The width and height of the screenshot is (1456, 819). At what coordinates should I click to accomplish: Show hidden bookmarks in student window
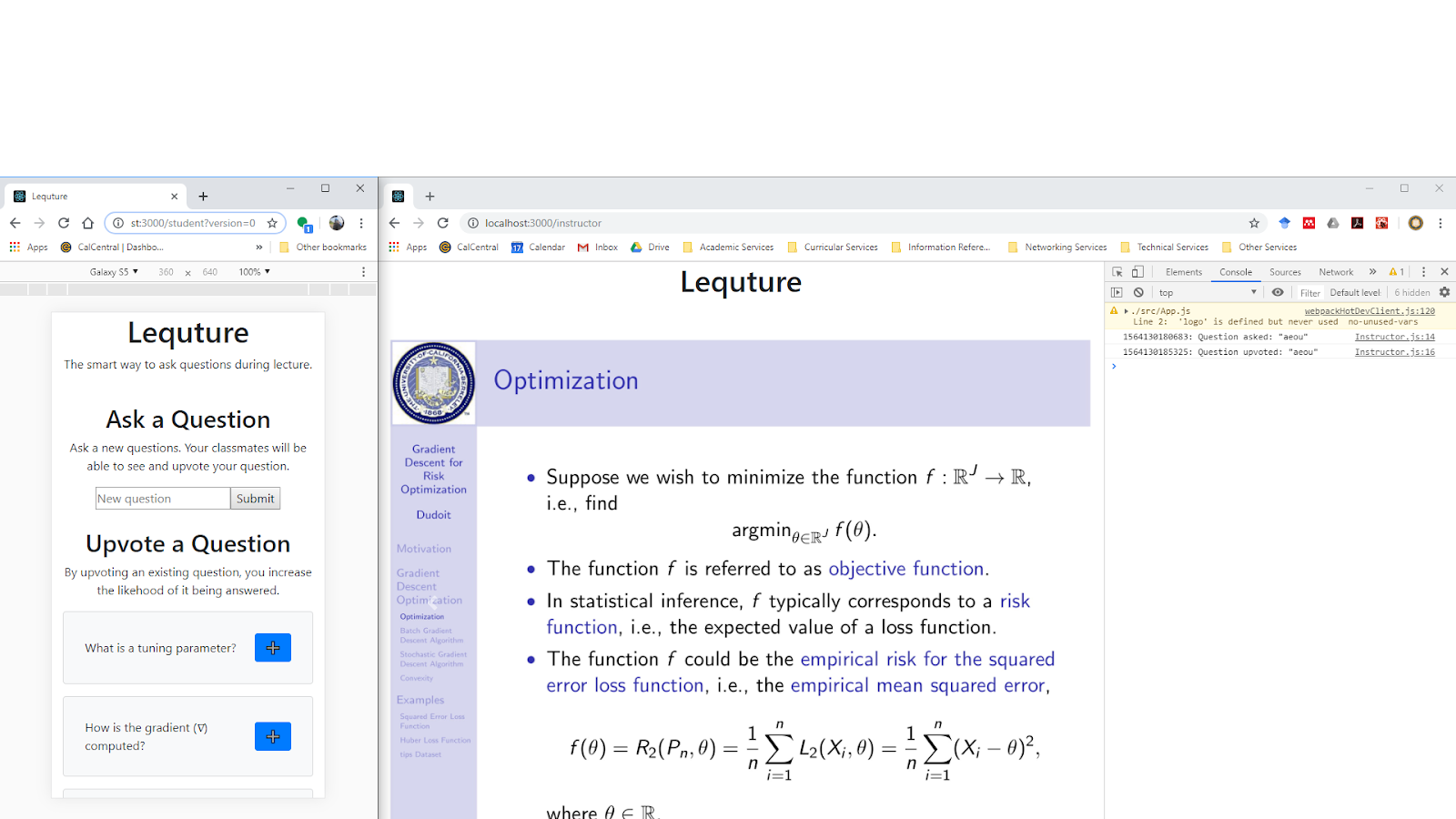[259, 248]
